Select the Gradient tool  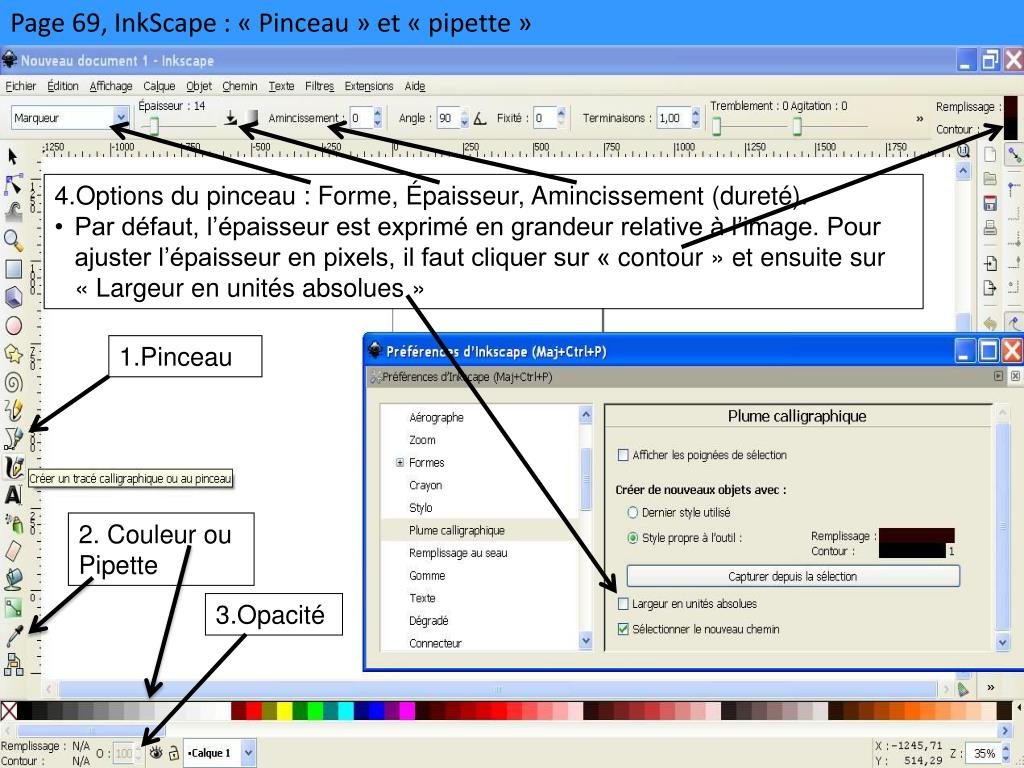(13, 608)
